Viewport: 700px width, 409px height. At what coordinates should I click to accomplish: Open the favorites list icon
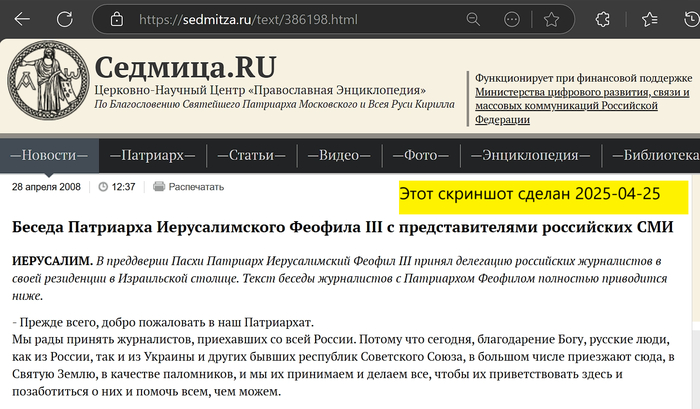(x=651, y=19)
